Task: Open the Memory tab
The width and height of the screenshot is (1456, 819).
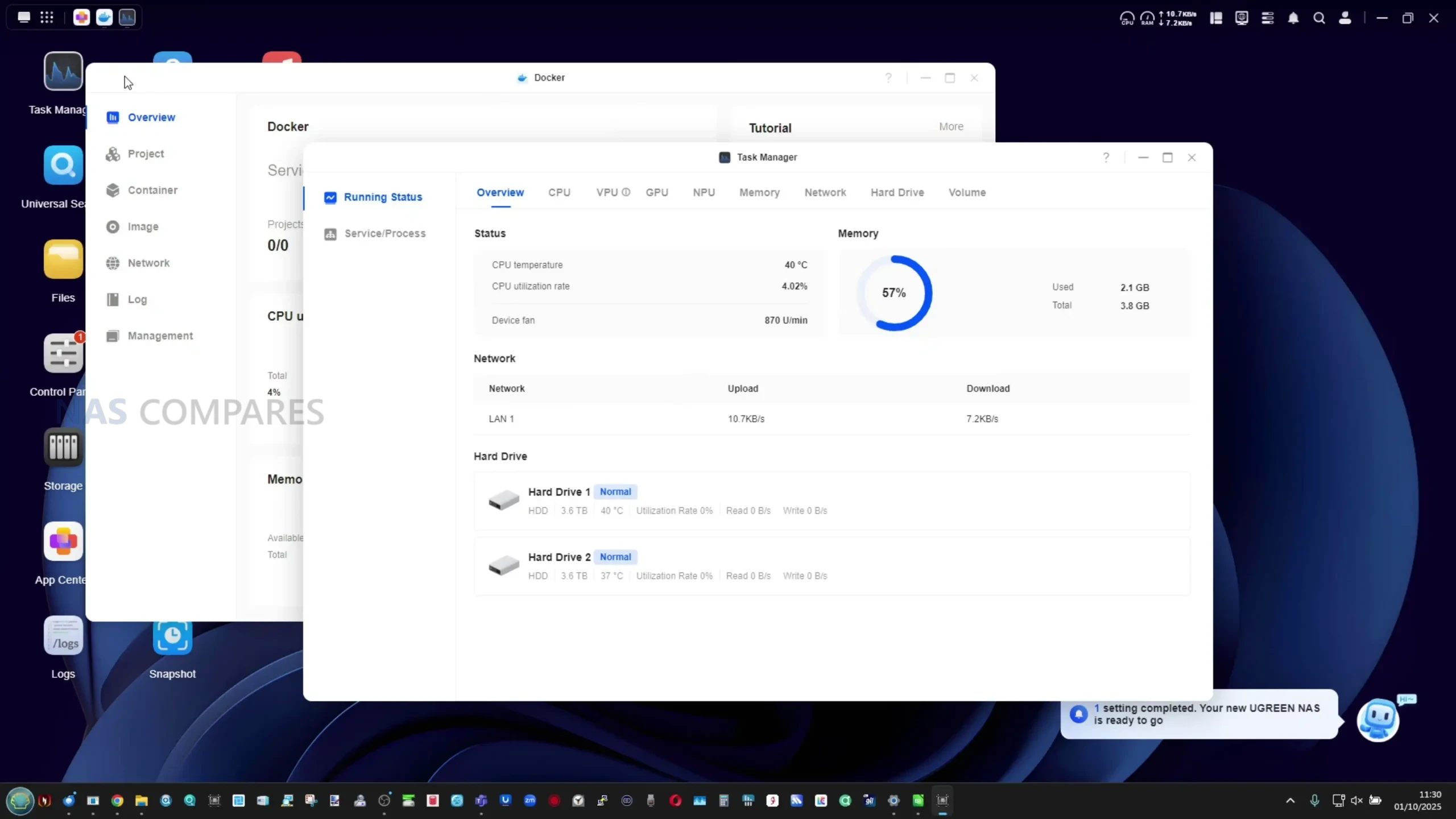Action: tap(759, 192)
